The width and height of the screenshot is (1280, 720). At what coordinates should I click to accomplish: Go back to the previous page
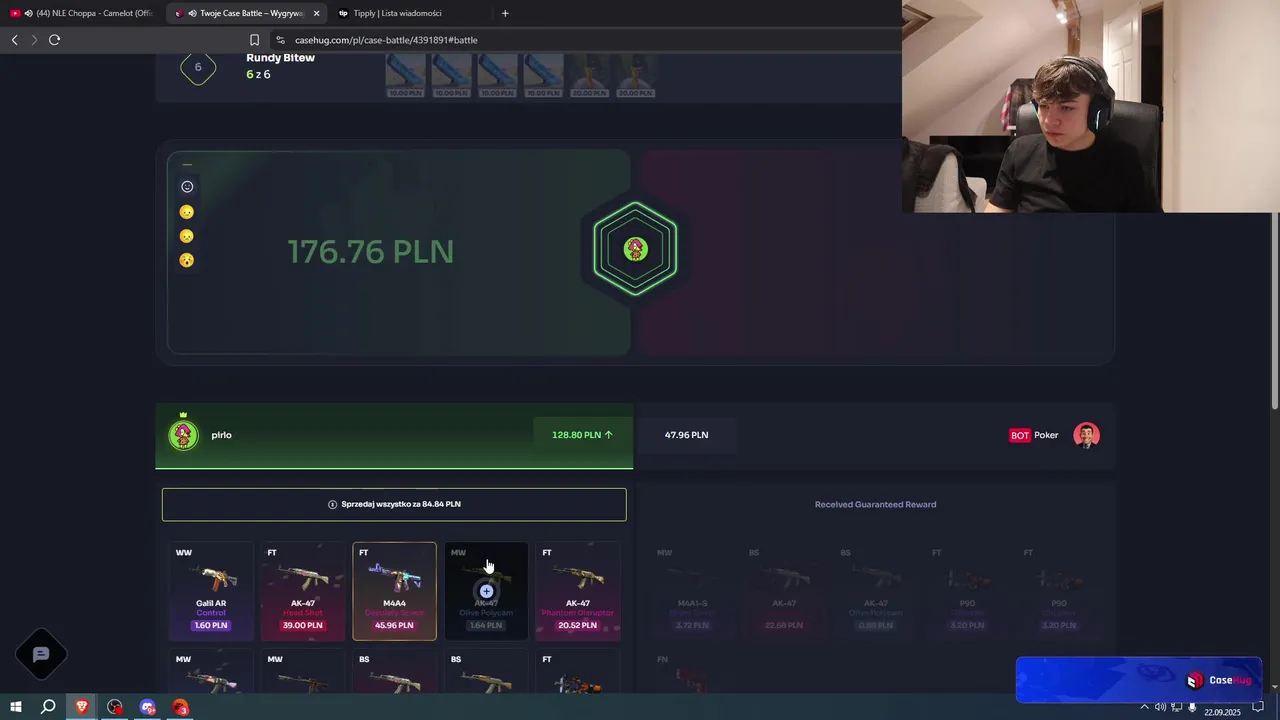[14, 40]
